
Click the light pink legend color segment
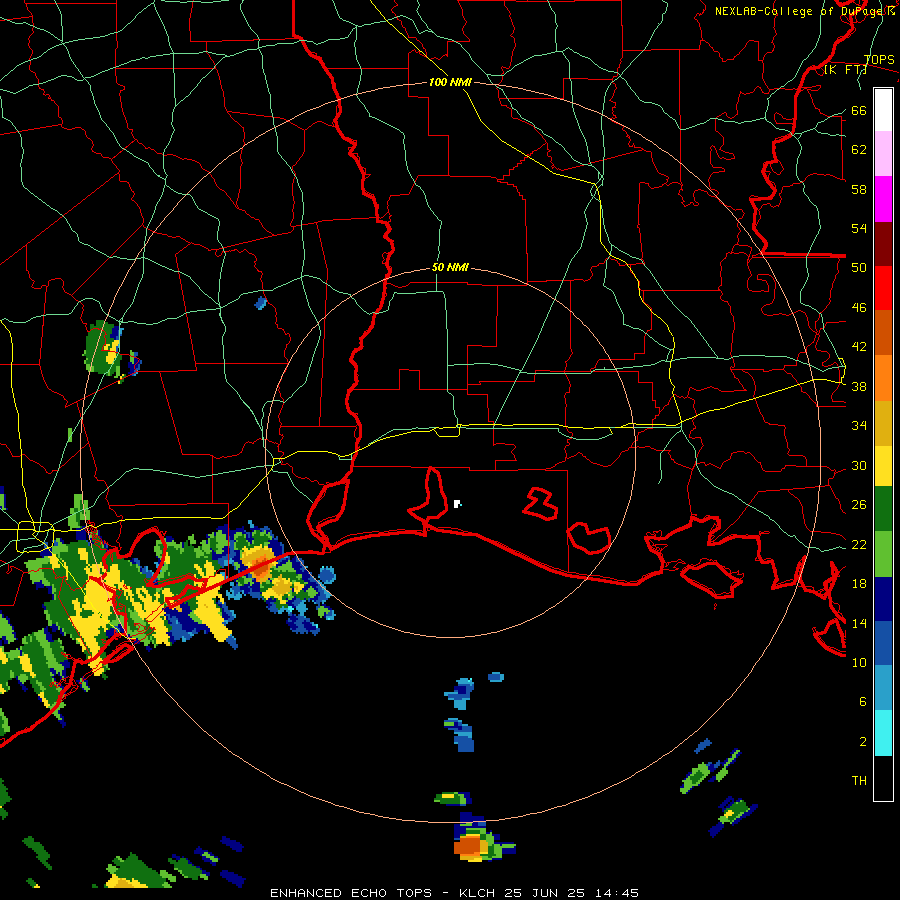click(x=883, y=154)
